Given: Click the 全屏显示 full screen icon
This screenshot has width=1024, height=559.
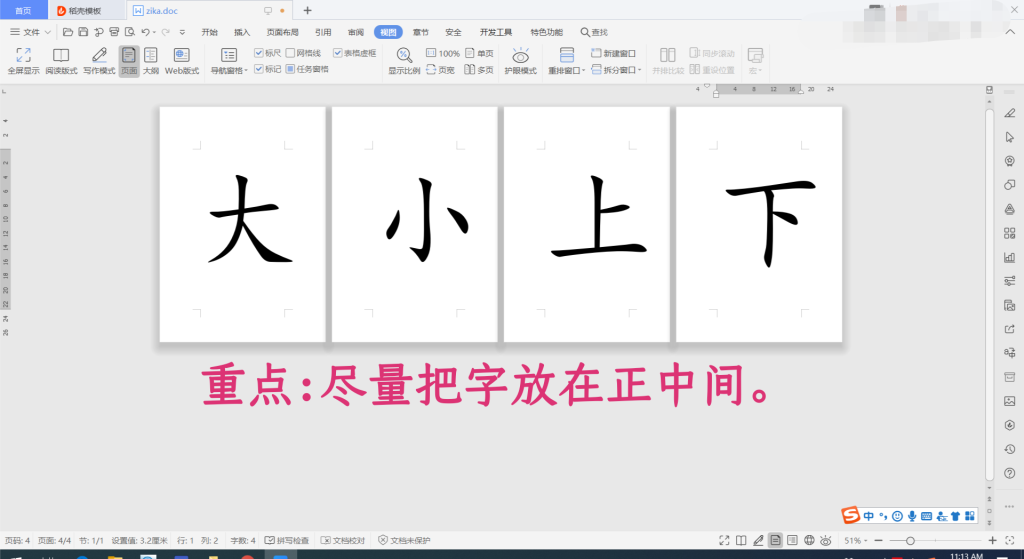Looking at the screenshot, I should point(22,61).
